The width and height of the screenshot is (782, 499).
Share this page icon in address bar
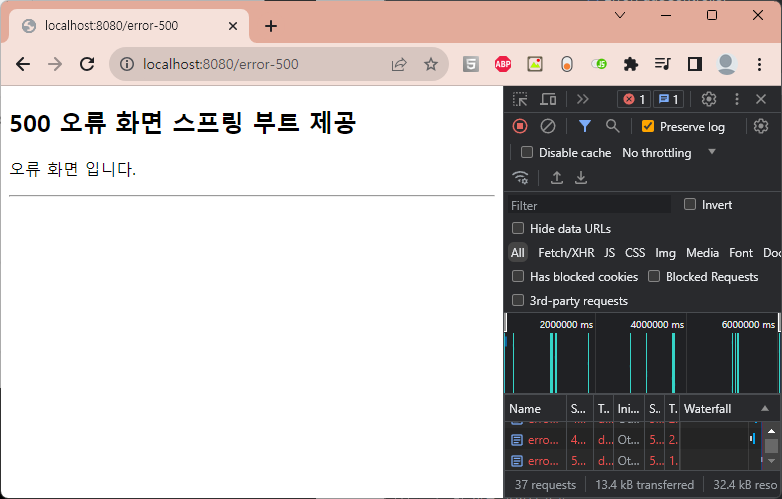pos(399,64)
